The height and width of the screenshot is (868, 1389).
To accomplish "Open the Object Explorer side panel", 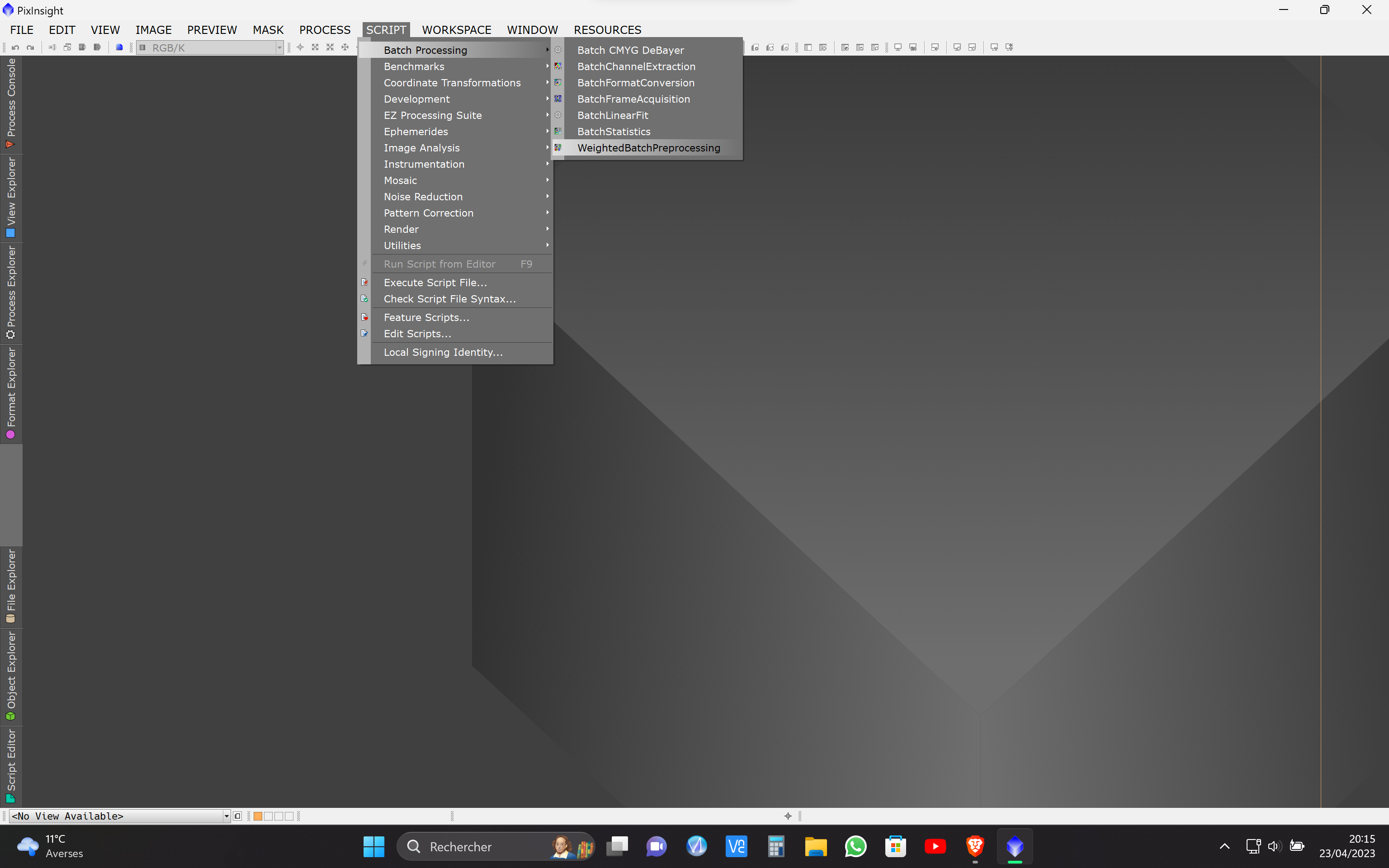I will point(11,675).
